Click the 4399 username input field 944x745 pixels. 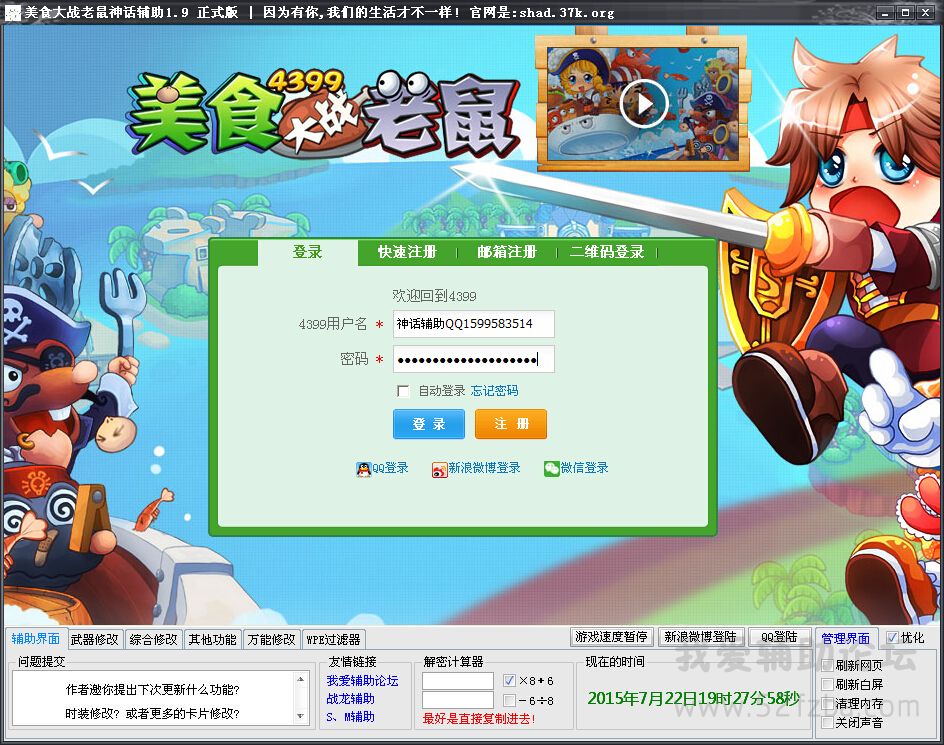tap(474, 324)
